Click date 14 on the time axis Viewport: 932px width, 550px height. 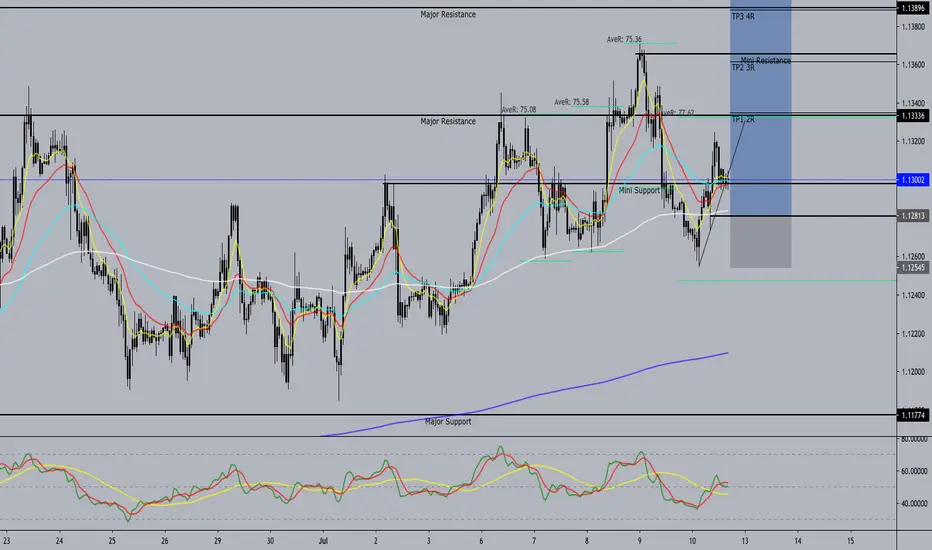pyautogui.click(x=798, y=541)
